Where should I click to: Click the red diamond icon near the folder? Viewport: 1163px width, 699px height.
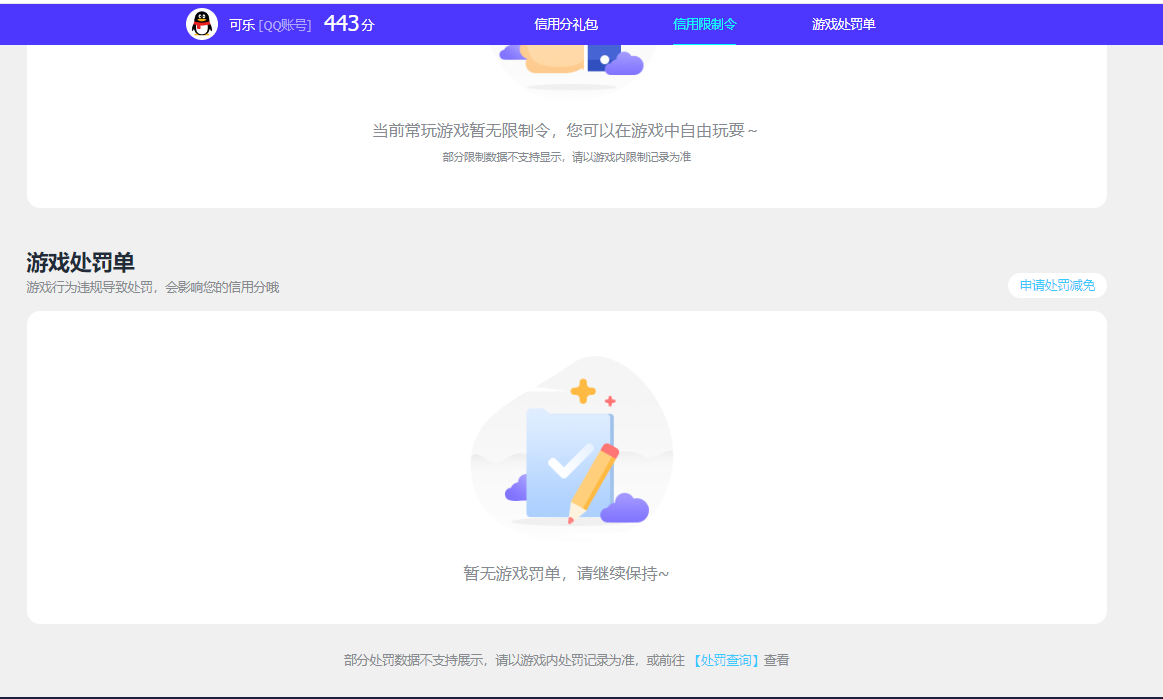point(610,400)
